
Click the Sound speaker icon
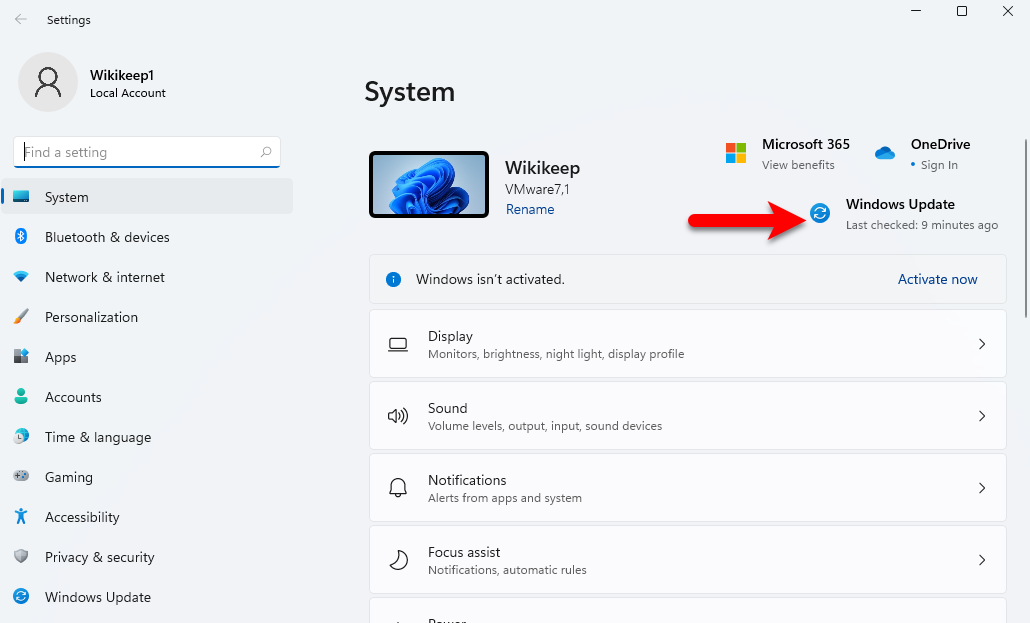[x=398, y=416]
